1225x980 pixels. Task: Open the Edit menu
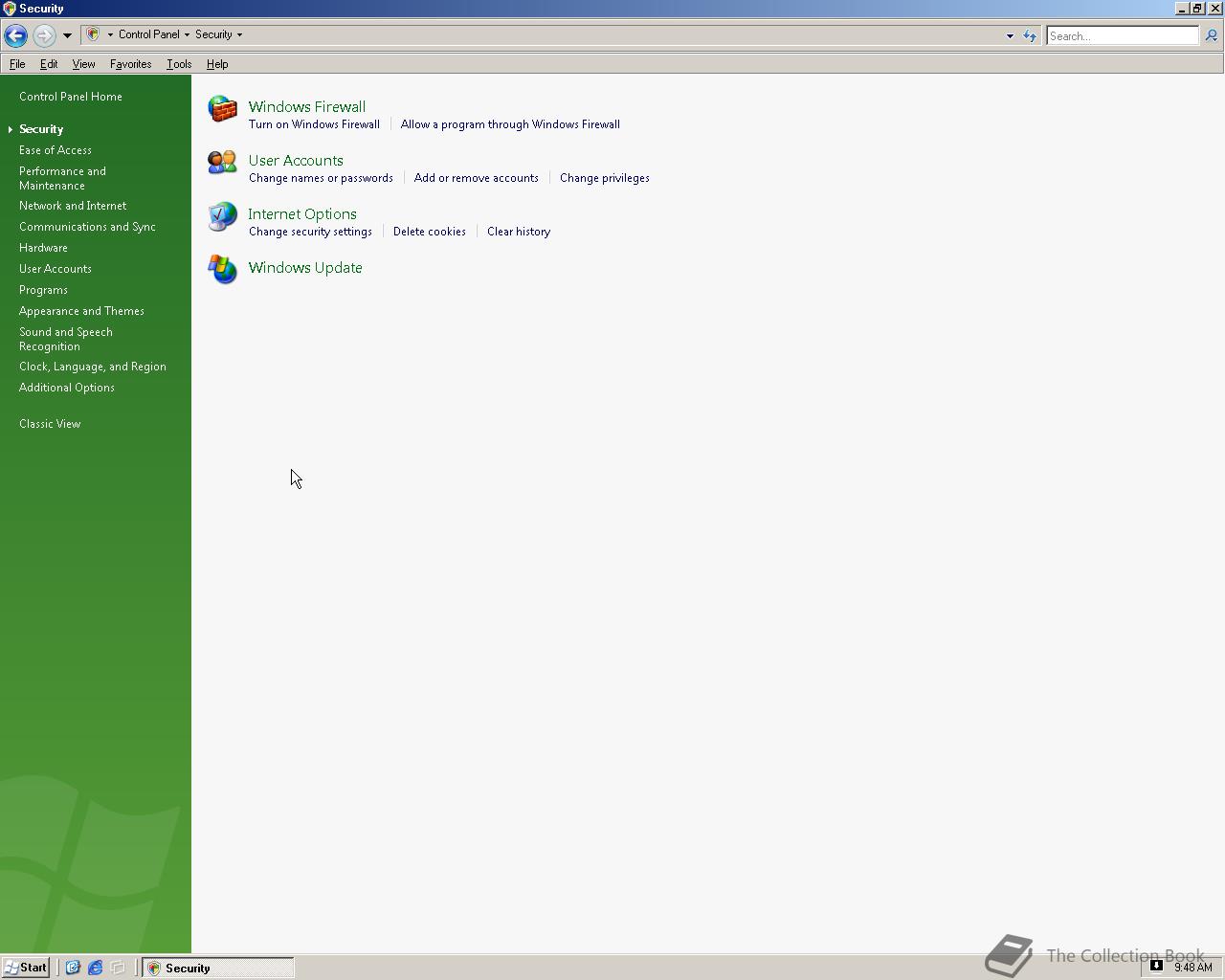[x=49, y=64]
